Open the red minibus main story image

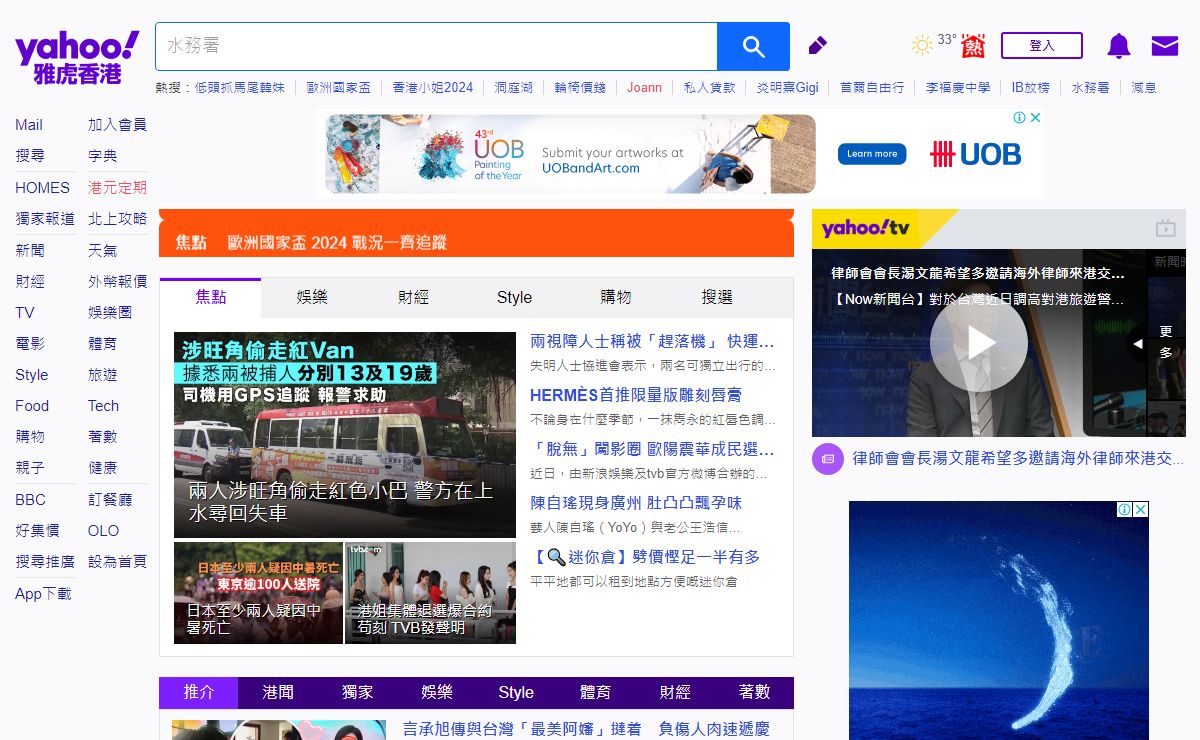345,435
